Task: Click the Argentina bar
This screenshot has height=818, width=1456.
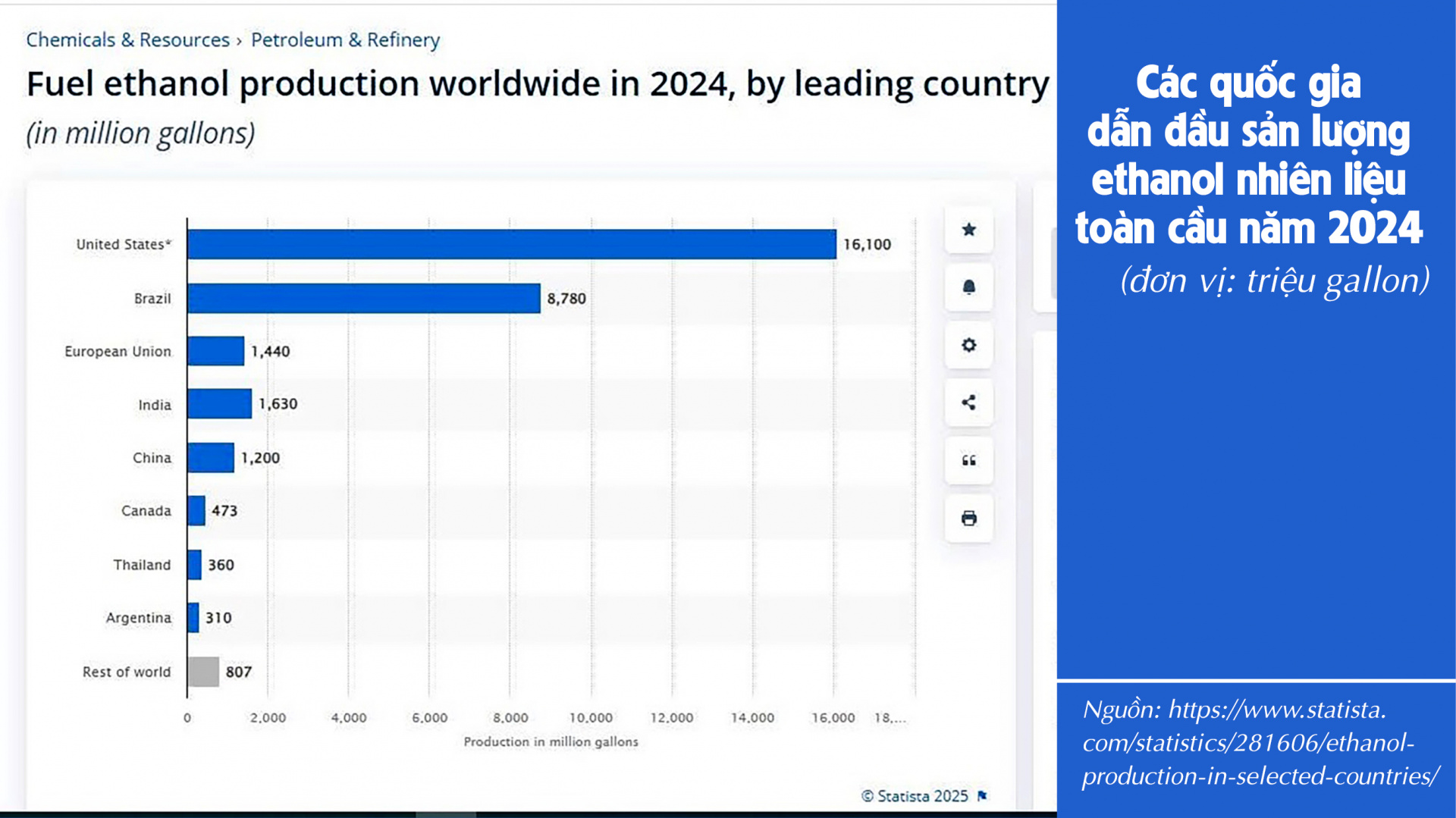Action: coord(193,618)
